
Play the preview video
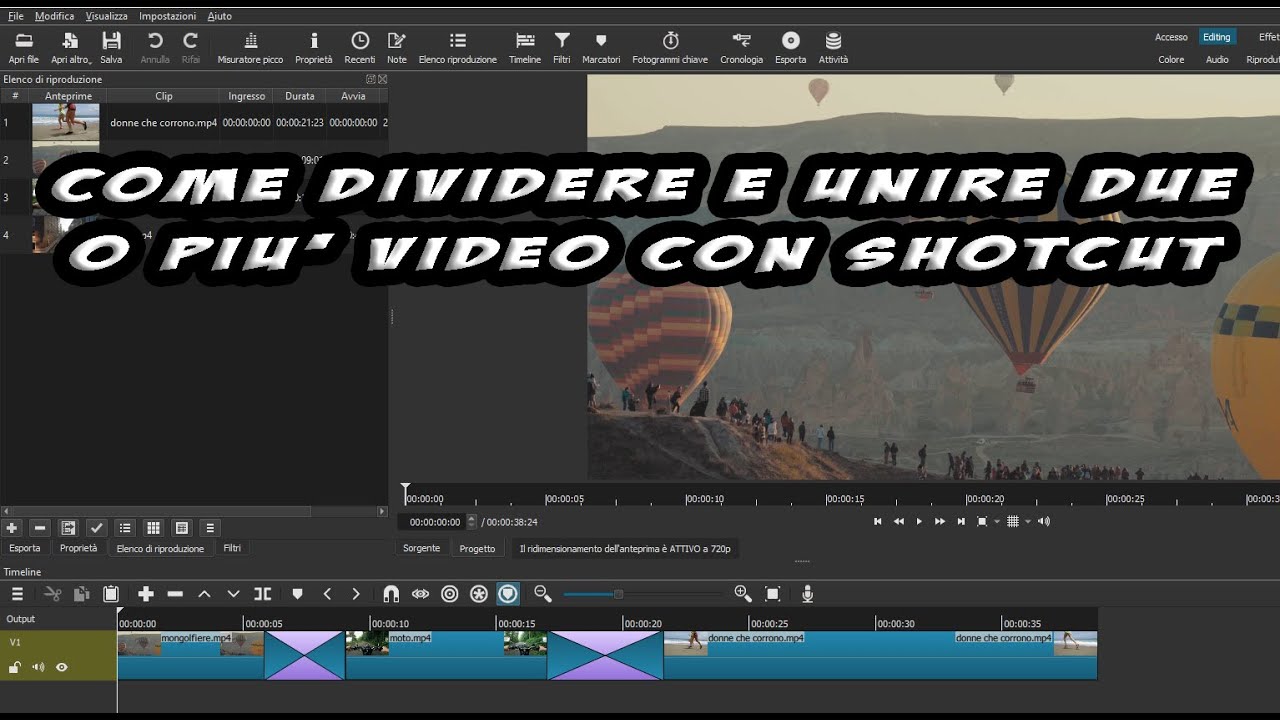click(919, 521)
